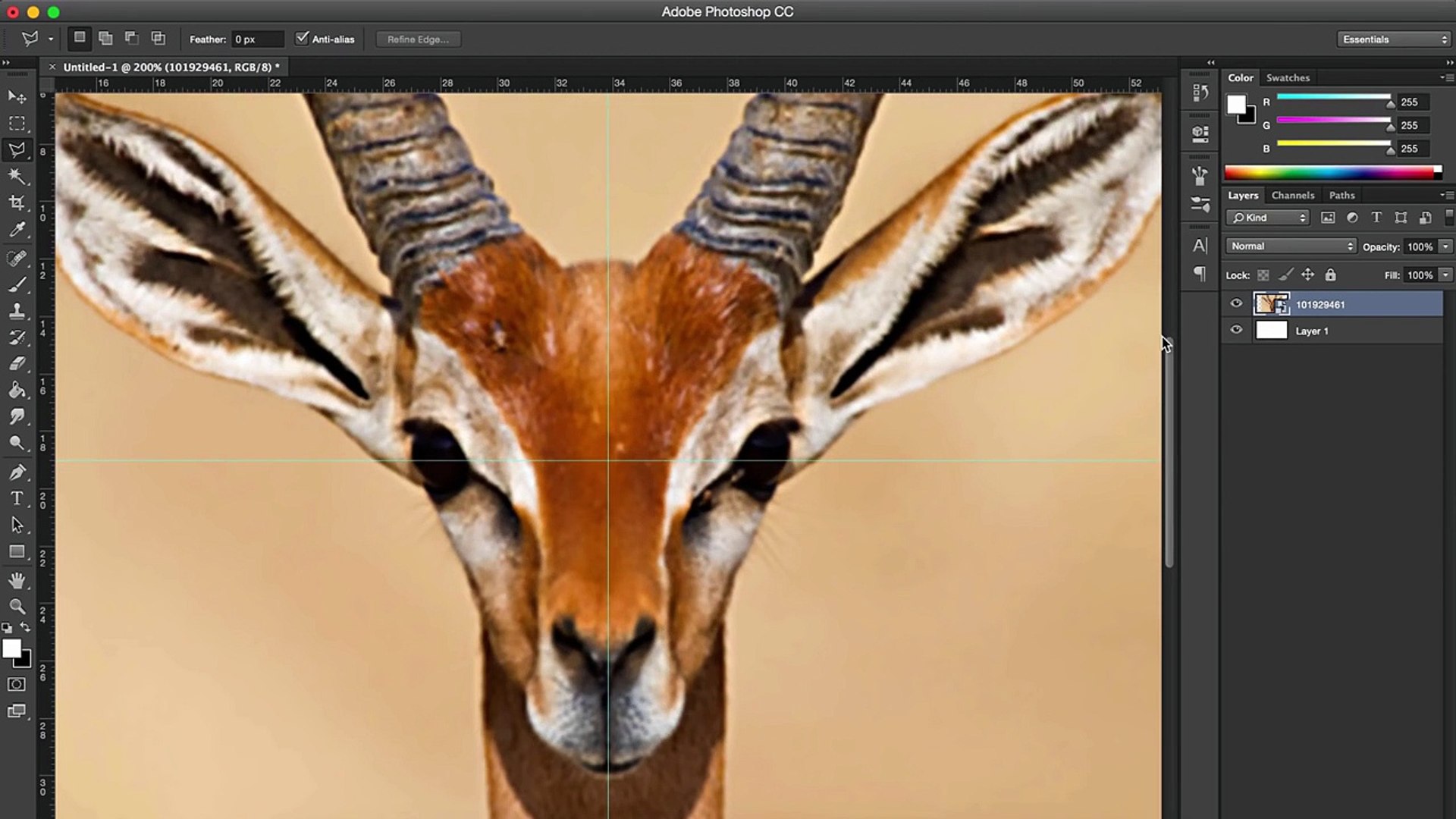Select the Hand tool
1456x819 pixels.
coord(17,580)
